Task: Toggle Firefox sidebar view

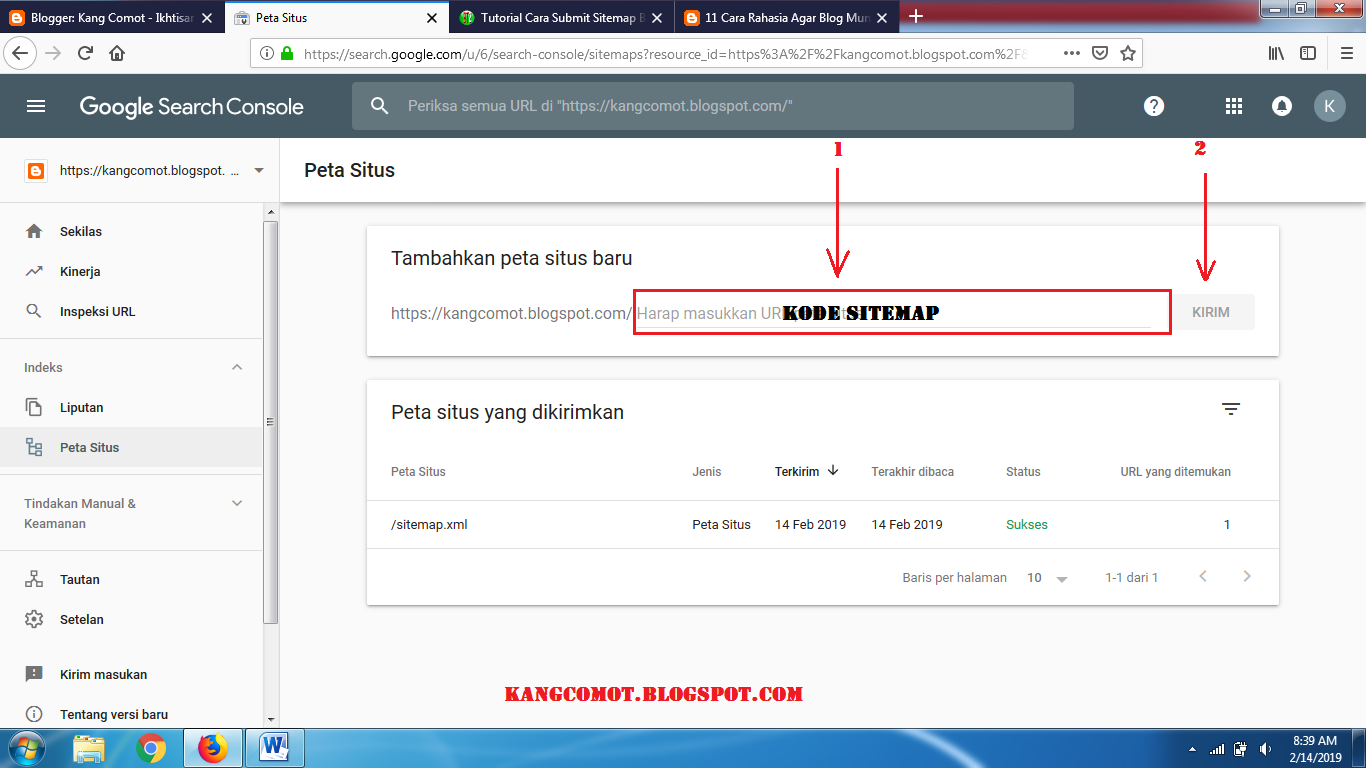Action: tap(1307, 53)
